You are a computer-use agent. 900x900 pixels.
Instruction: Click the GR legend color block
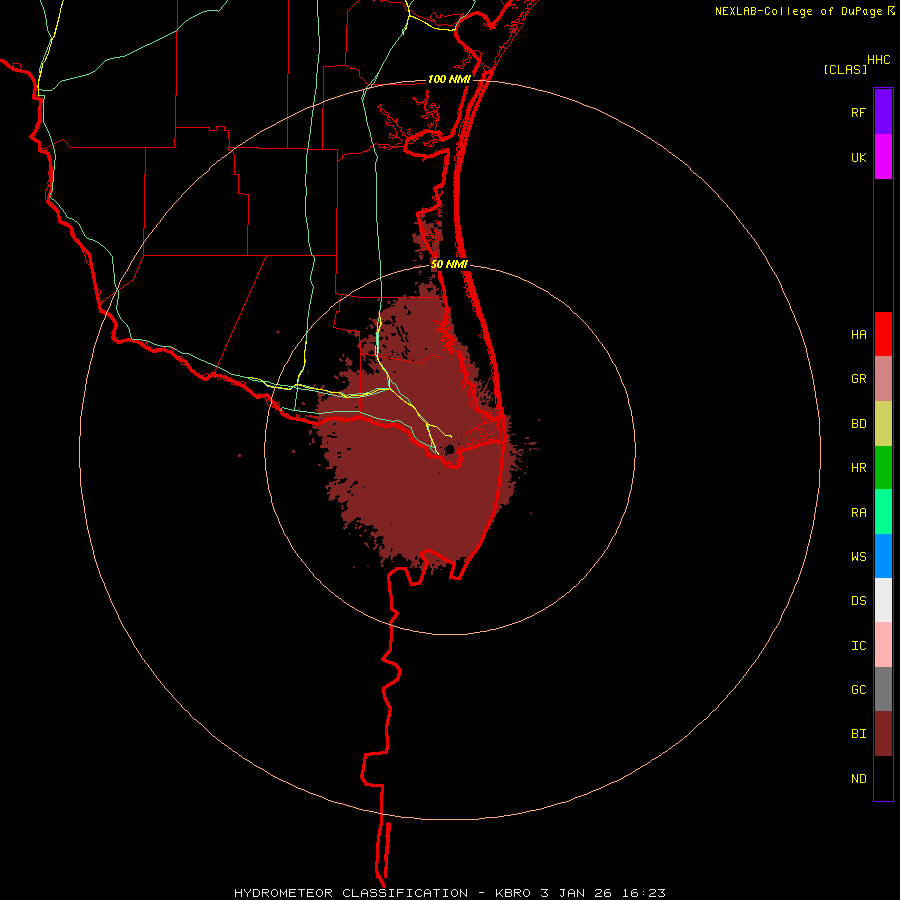(883, 379)
